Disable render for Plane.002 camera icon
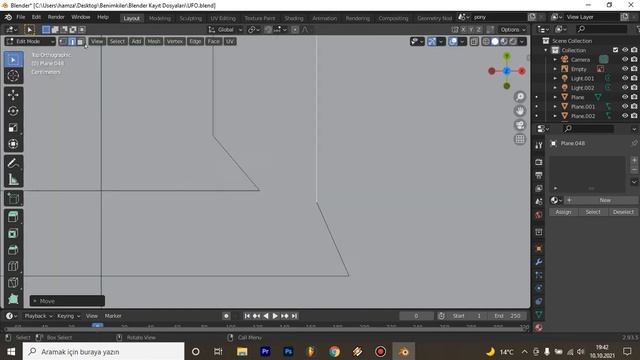 (x=634, y=116)
